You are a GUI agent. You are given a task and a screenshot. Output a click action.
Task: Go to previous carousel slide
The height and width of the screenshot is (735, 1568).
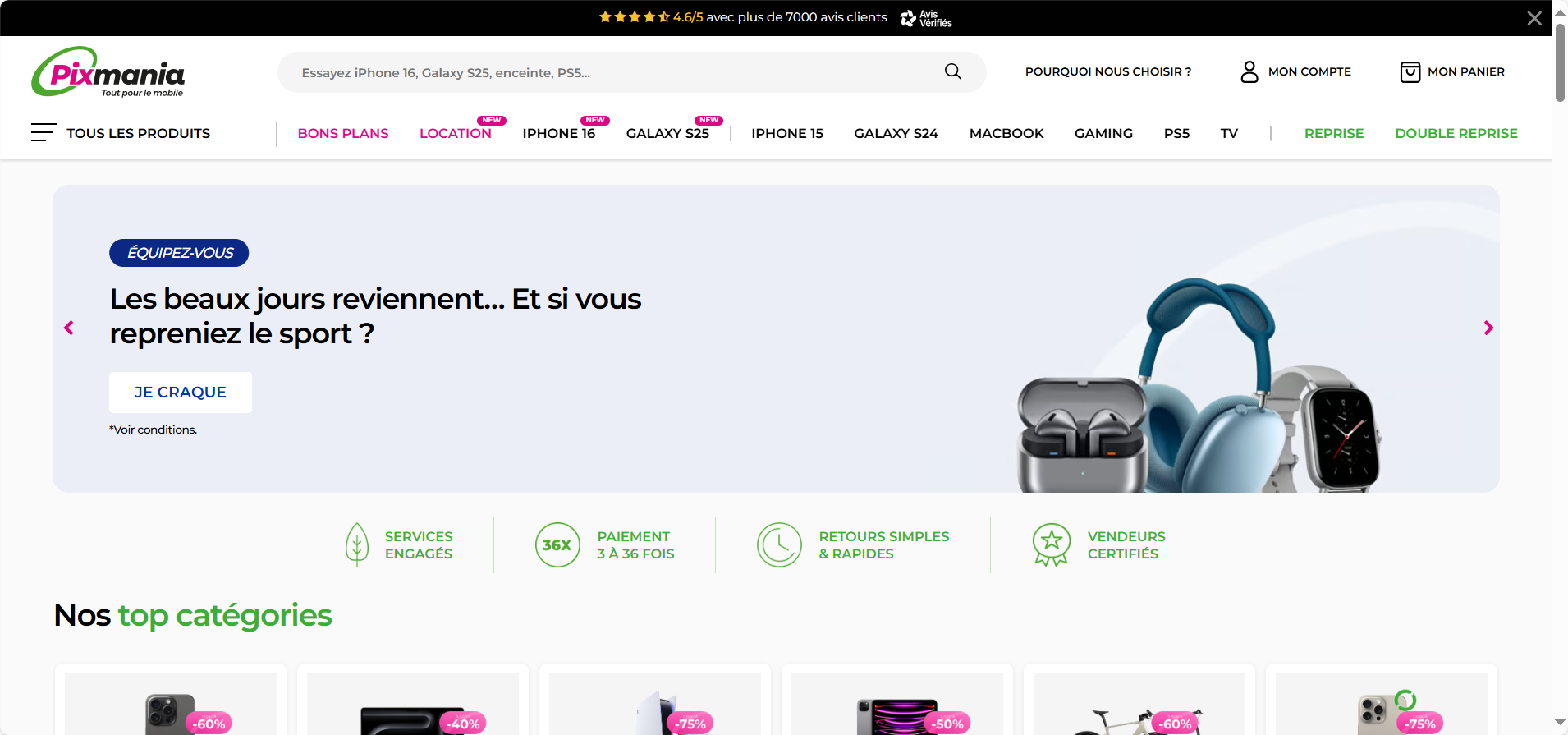[x=69, y=328]
